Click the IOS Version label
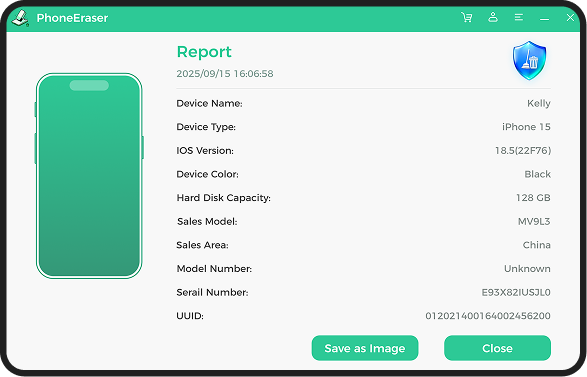Viewport: 587px width, 377px height. 205,151
